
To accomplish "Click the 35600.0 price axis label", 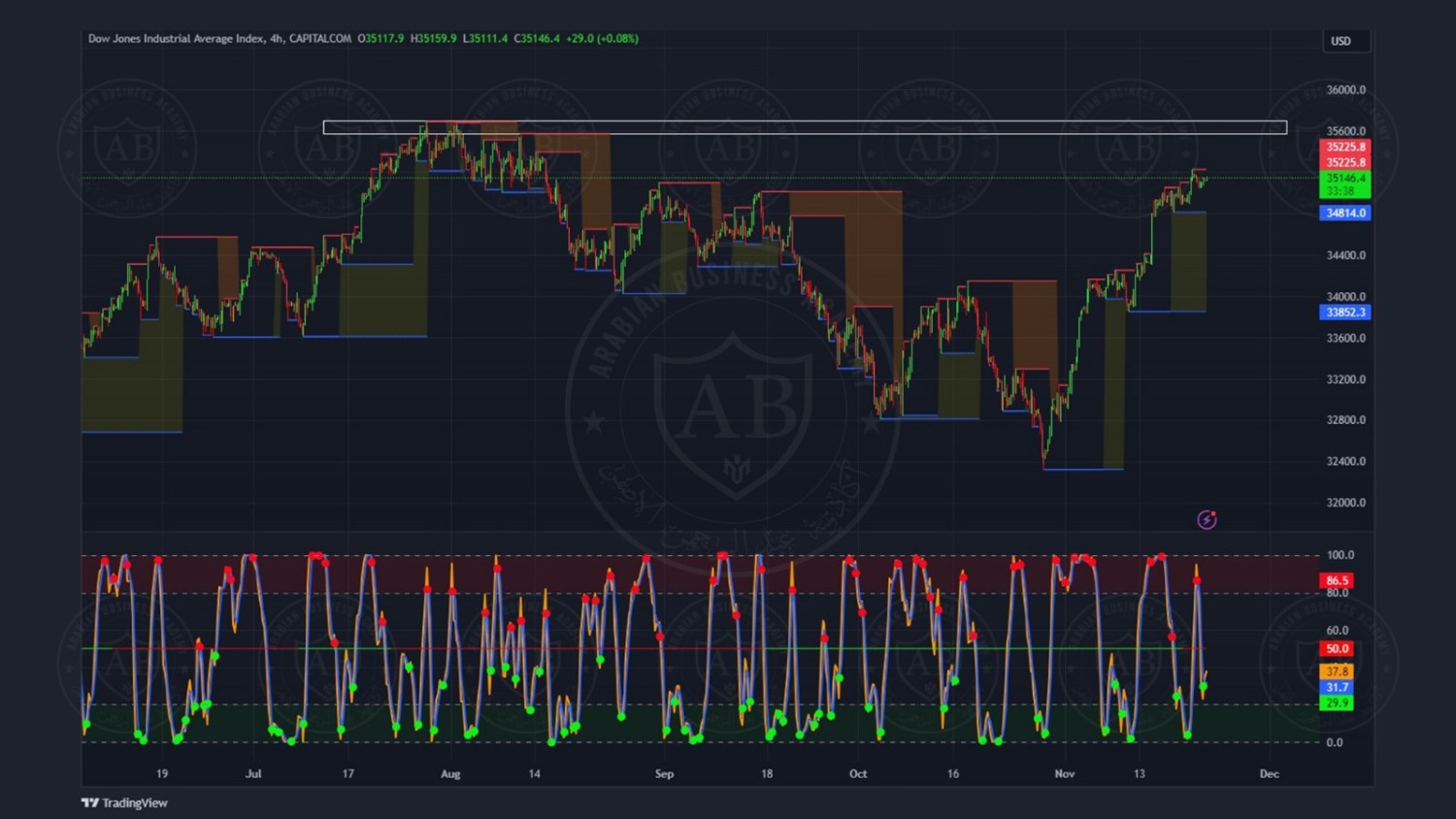I will coord(1345,131).
